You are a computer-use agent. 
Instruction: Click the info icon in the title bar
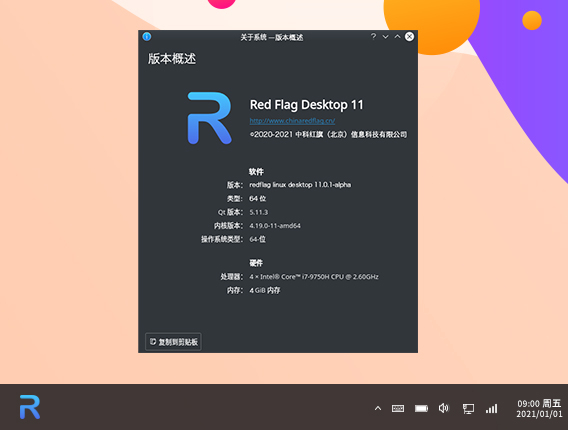pyautogui.click(x=147, y=37)
